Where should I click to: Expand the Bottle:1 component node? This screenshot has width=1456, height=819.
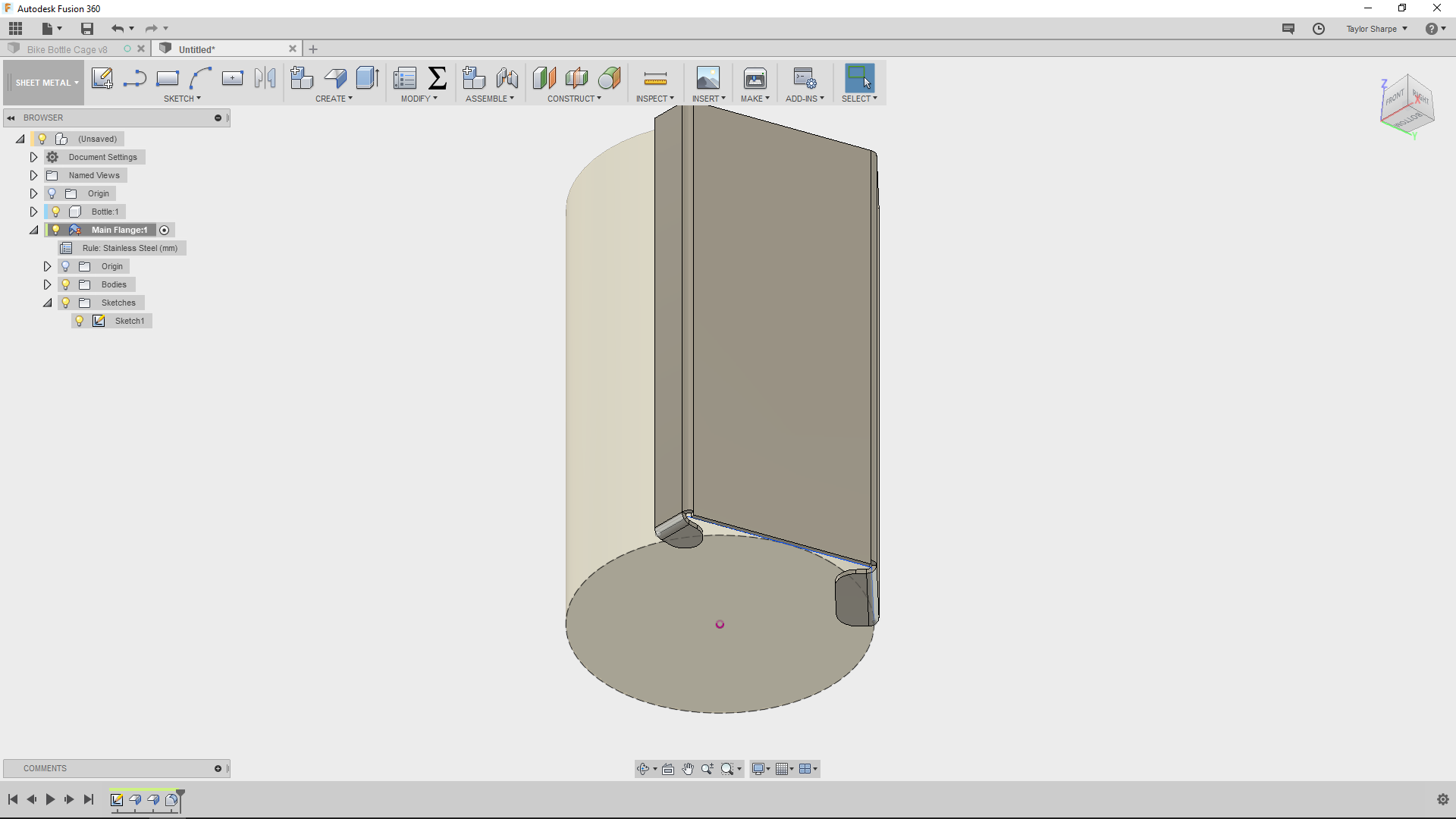(x=33, y=212)
